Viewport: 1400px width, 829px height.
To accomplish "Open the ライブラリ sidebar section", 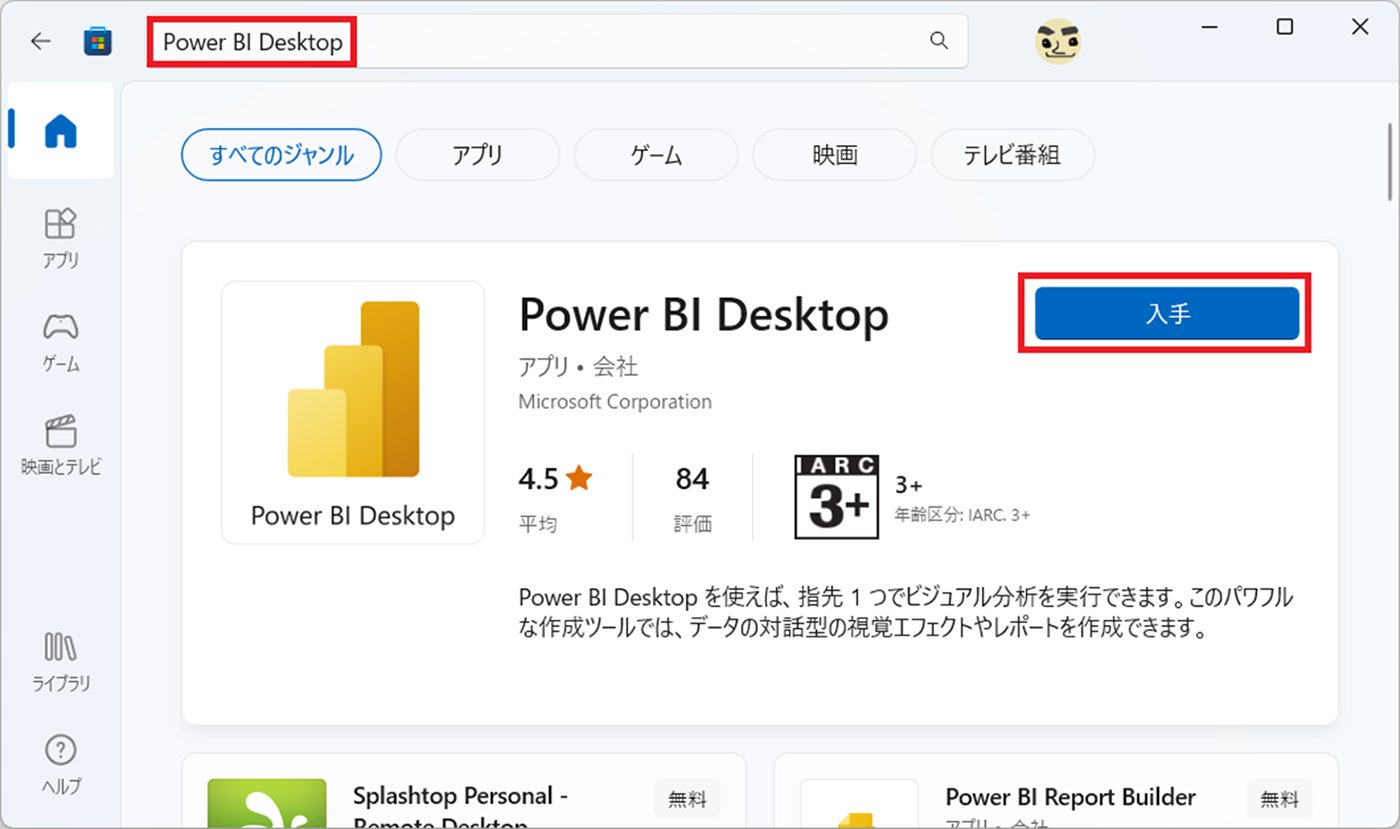I will pos(61,662).
